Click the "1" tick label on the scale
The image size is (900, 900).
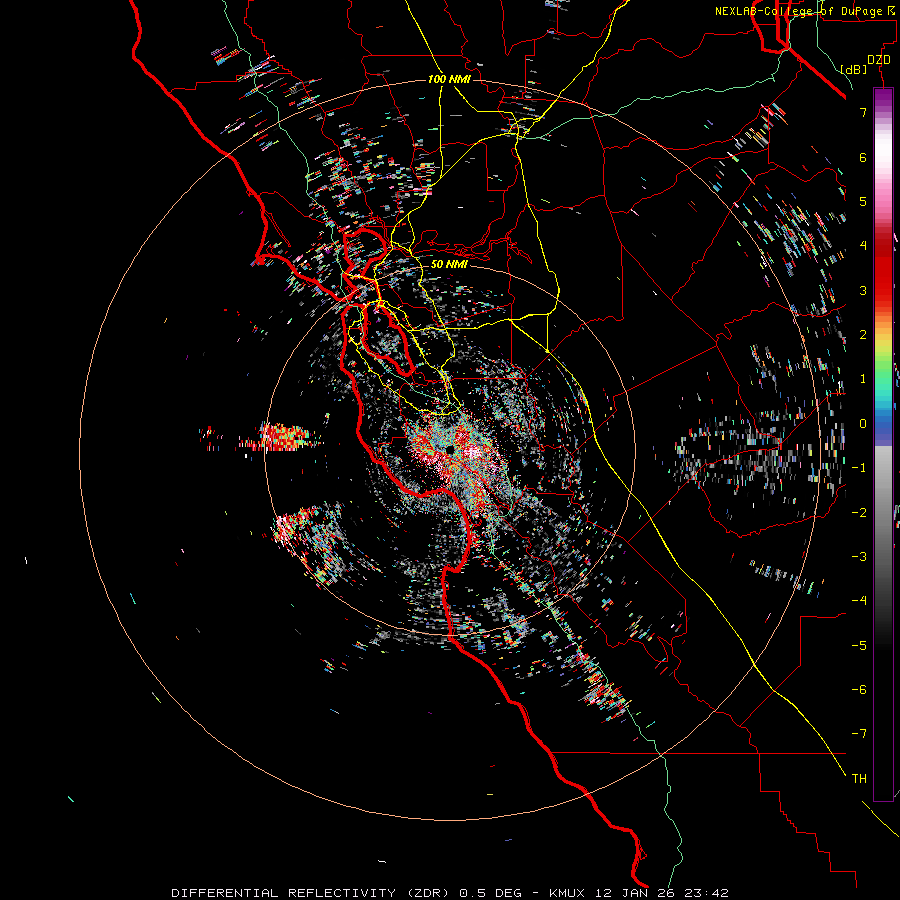(863, 379)
